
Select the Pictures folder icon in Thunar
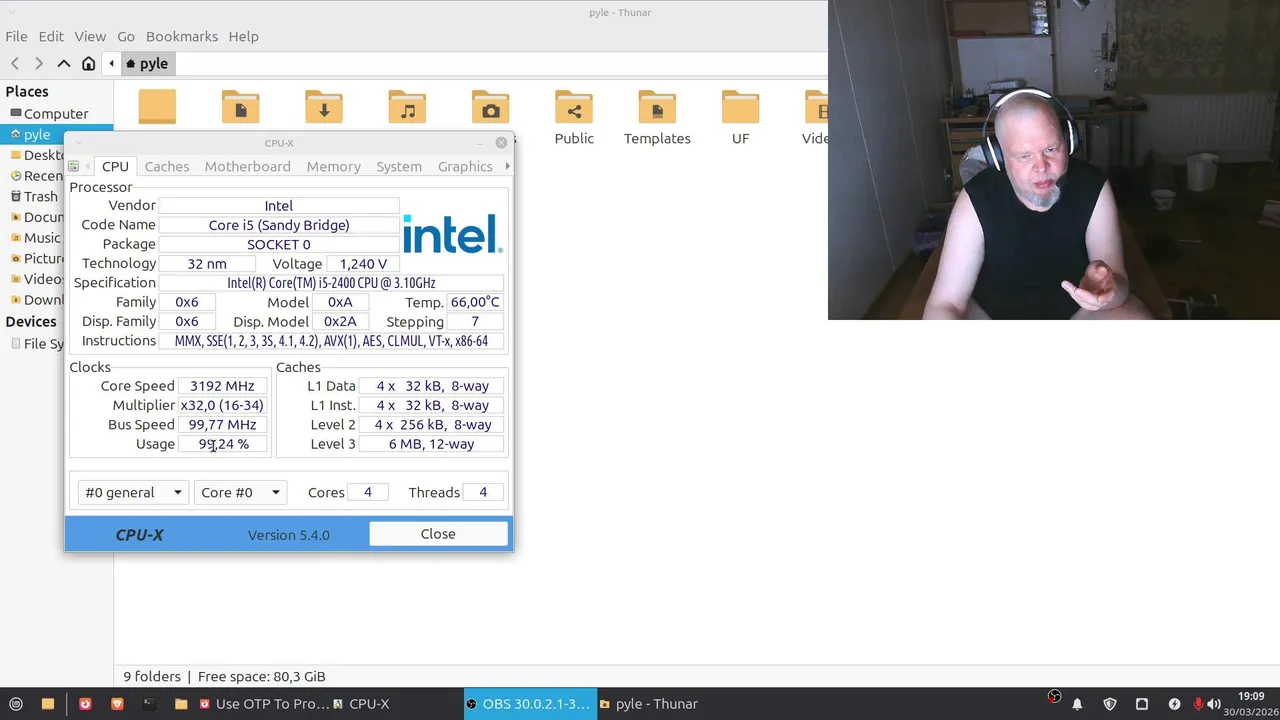click(490, 108)
